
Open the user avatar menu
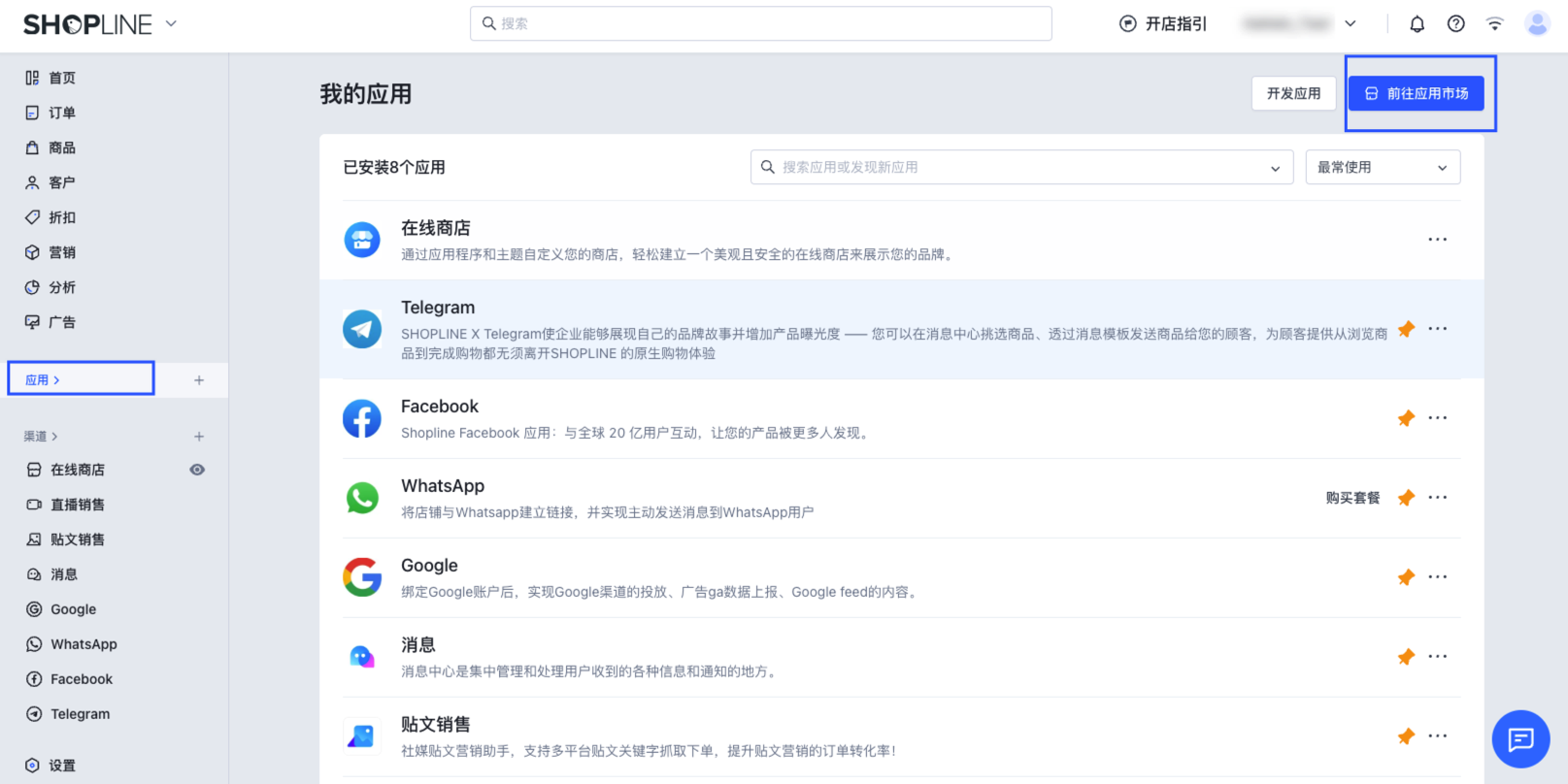pos(1537,23)
